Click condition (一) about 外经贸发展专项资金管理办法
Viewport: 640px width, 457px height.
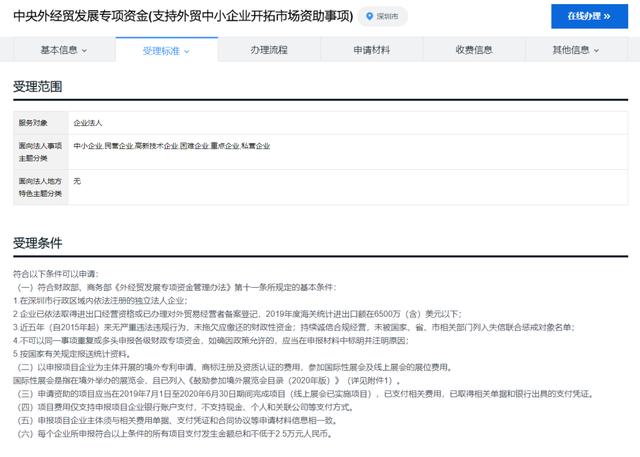pos(176,287)
